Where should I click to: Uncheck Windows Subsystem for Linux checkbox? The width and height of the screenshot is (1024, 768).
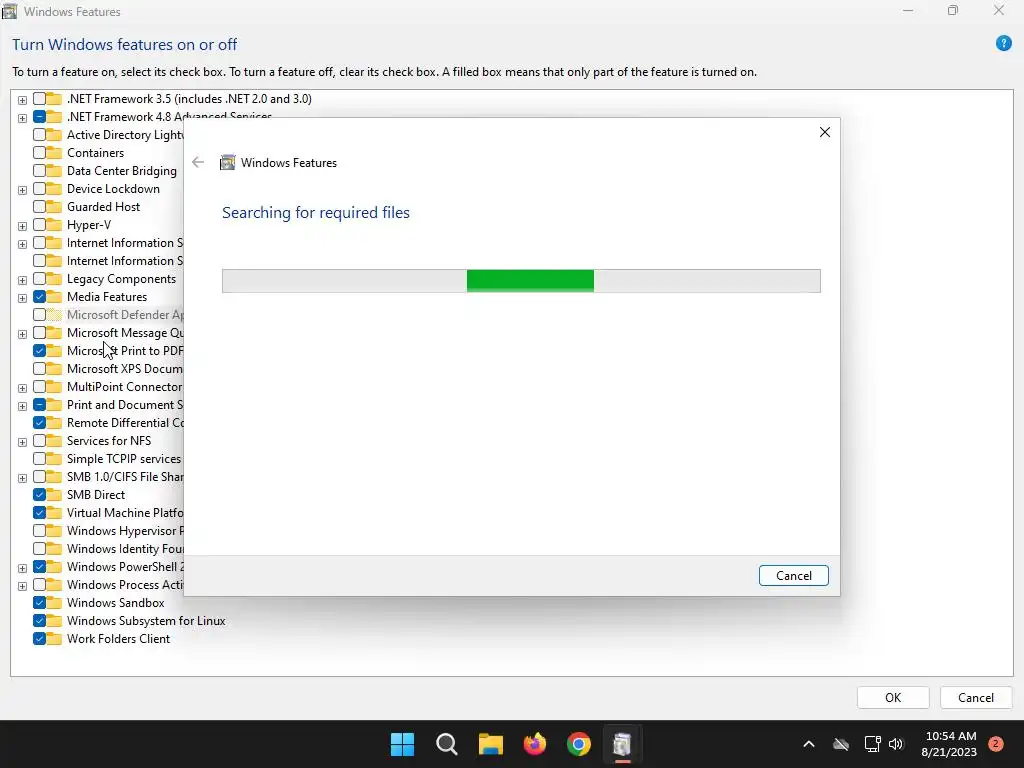coord(39,621)
